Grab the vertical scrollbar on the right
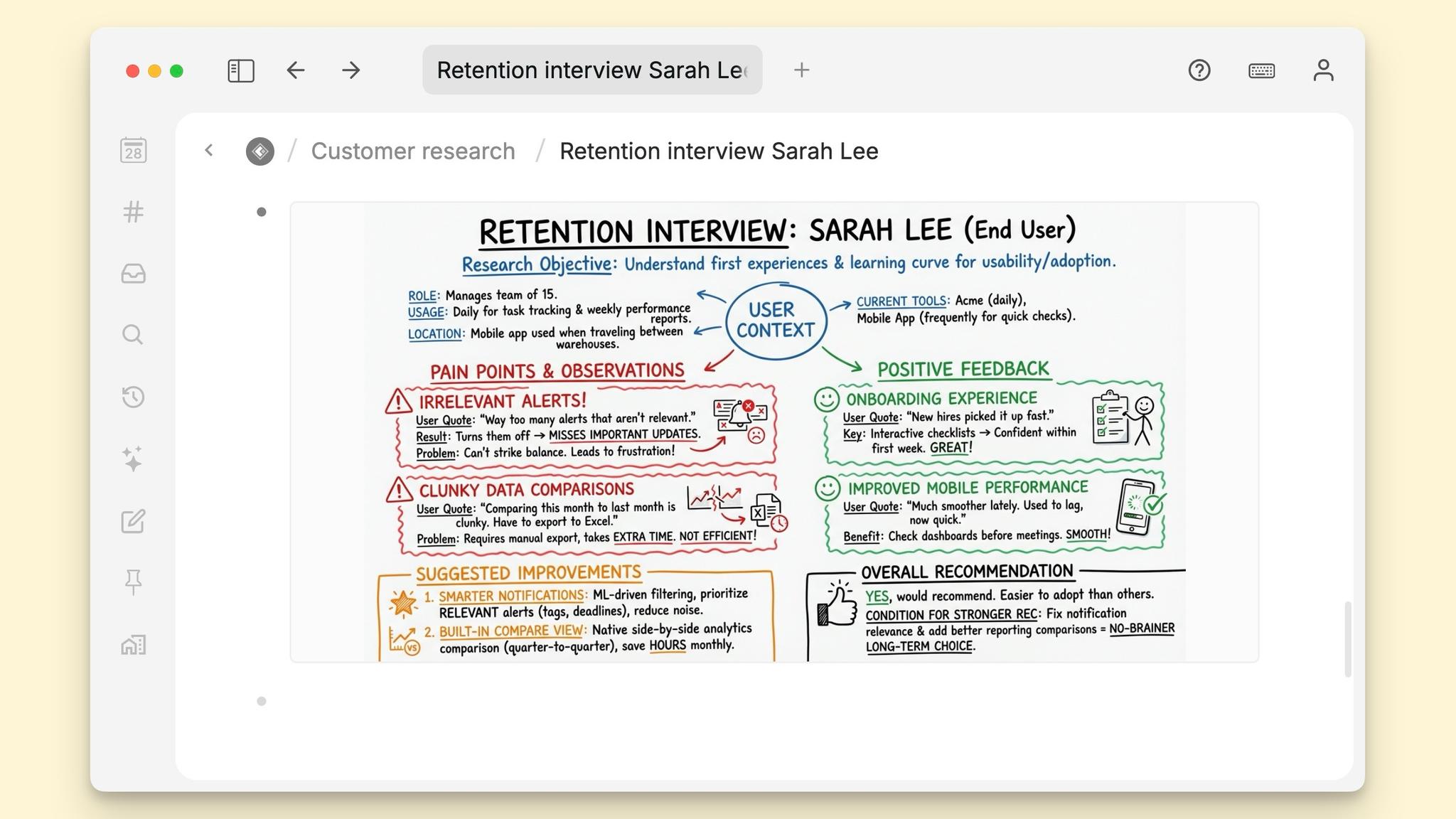Viewport: 1456px width, 819px height. click(x=1347, y=639)
